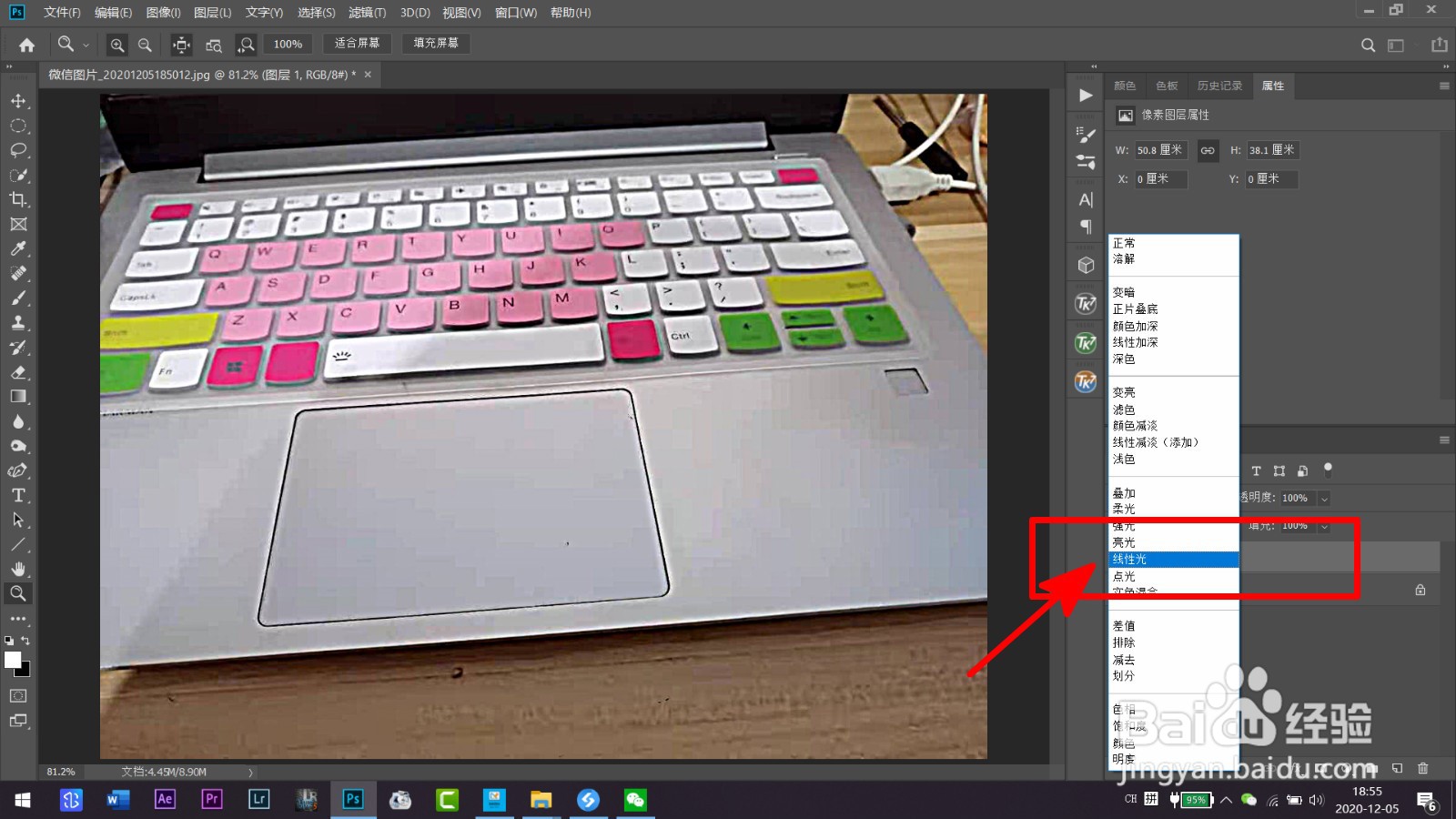
Task: Click the foreground color swatch
Action: pyautogui.click(x=13, y=661)
